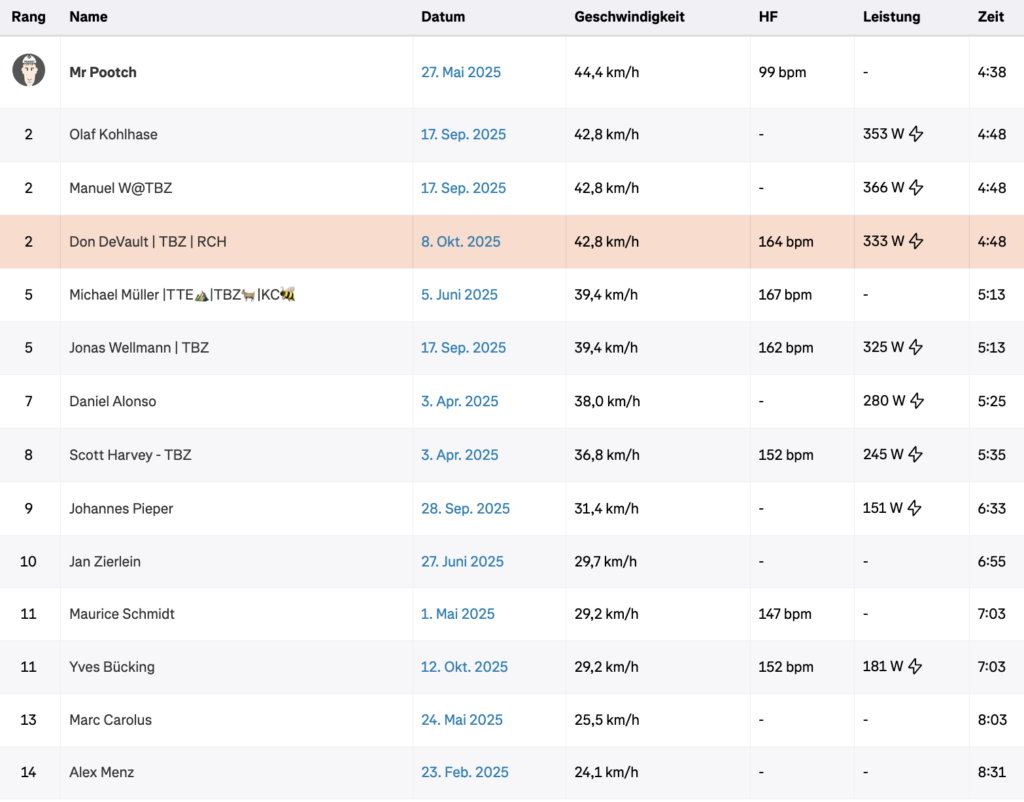This screenshot has height=802, width=1024.
Task: Click power icon in Don DeVault's row
Action: click(916, 241)
